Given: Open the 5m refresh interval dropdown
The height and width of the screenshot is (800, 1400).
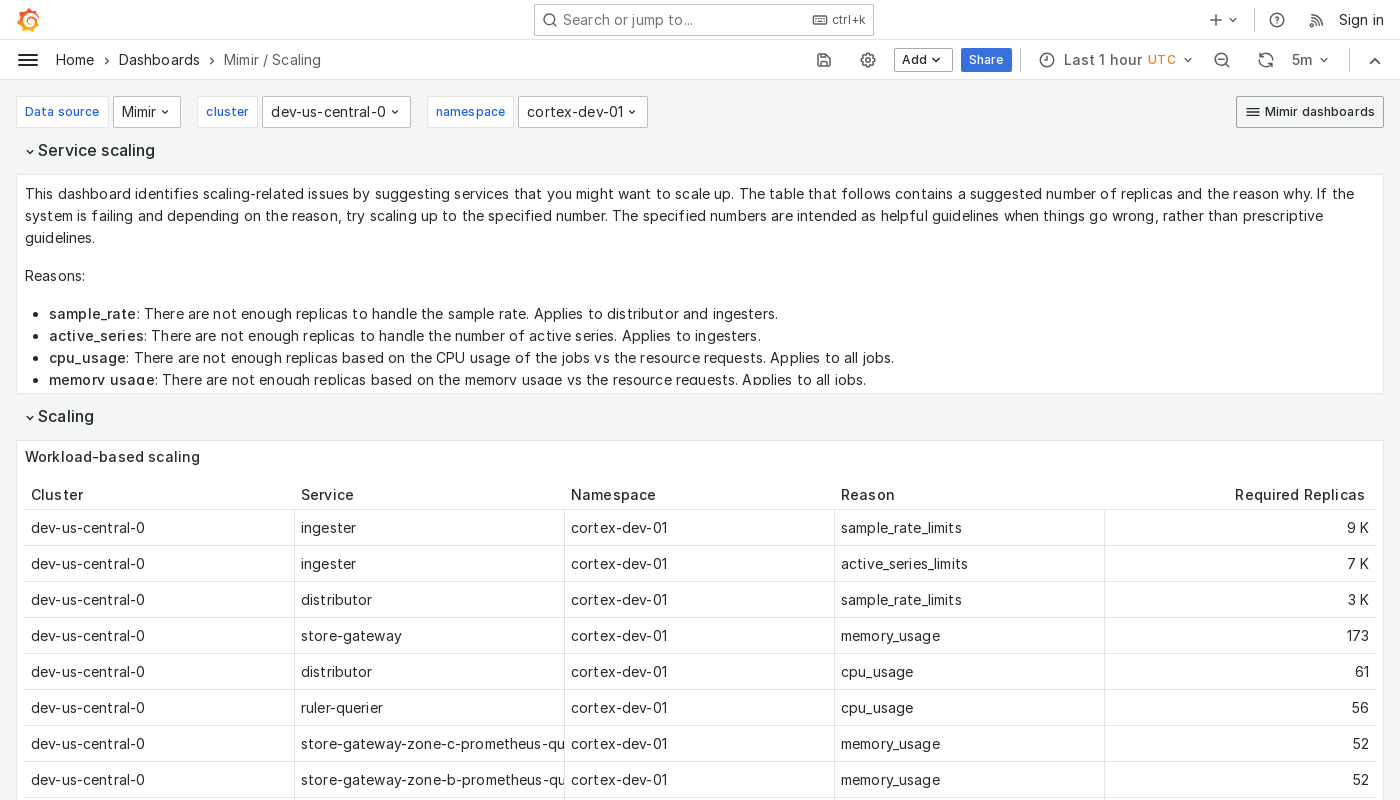Looking at the screenshot, I should (x=1310, y=60).
